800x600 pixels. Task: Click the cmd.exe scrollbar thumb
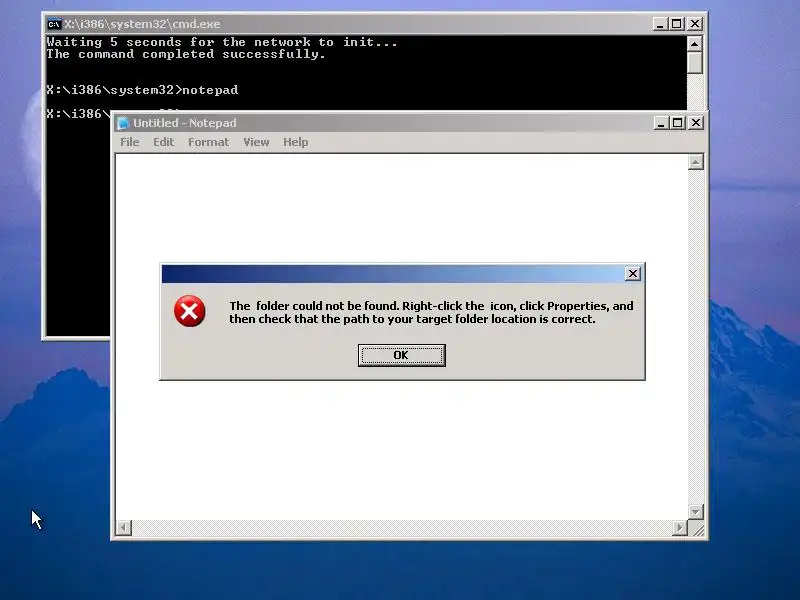694,63
